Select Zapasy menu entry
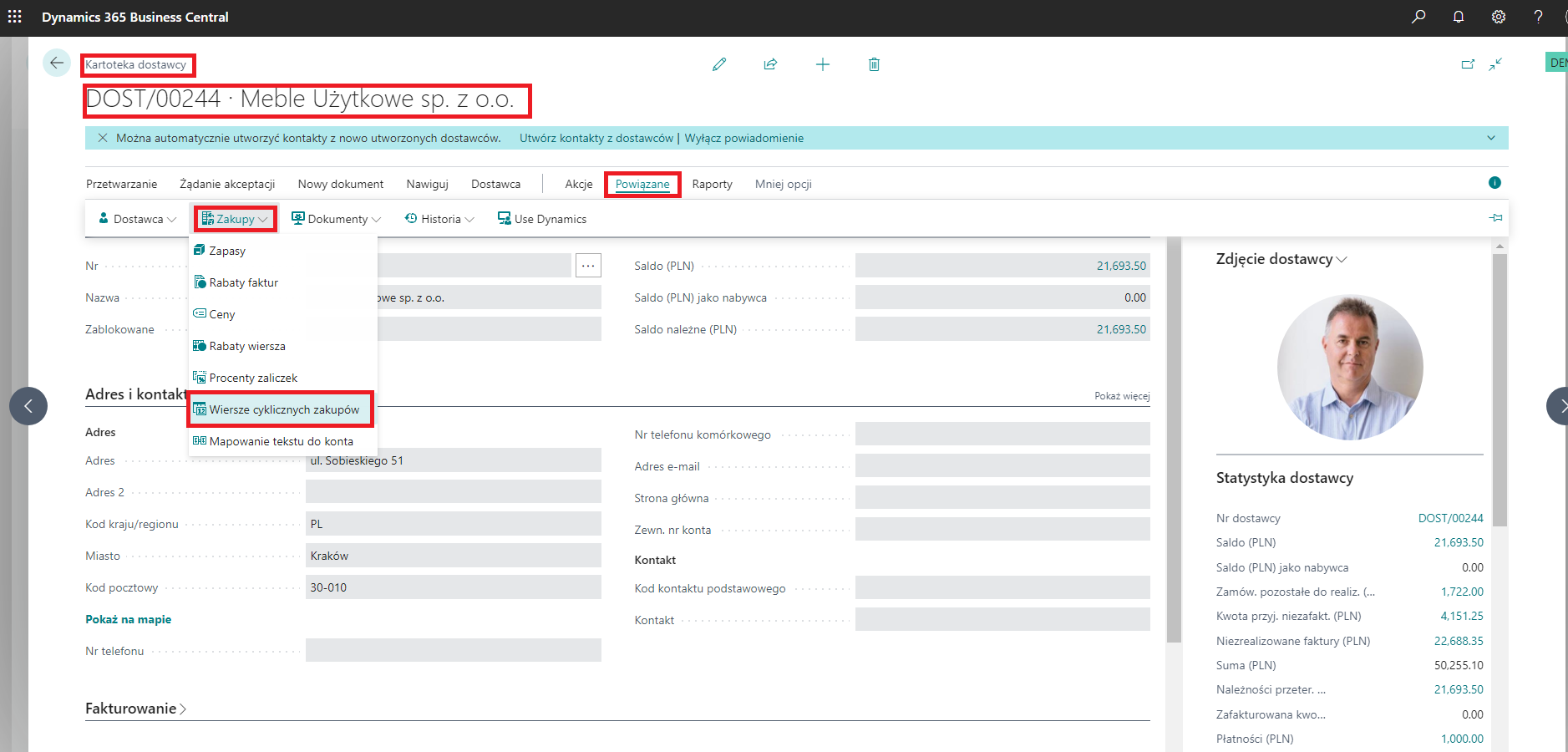 (283, 251)
